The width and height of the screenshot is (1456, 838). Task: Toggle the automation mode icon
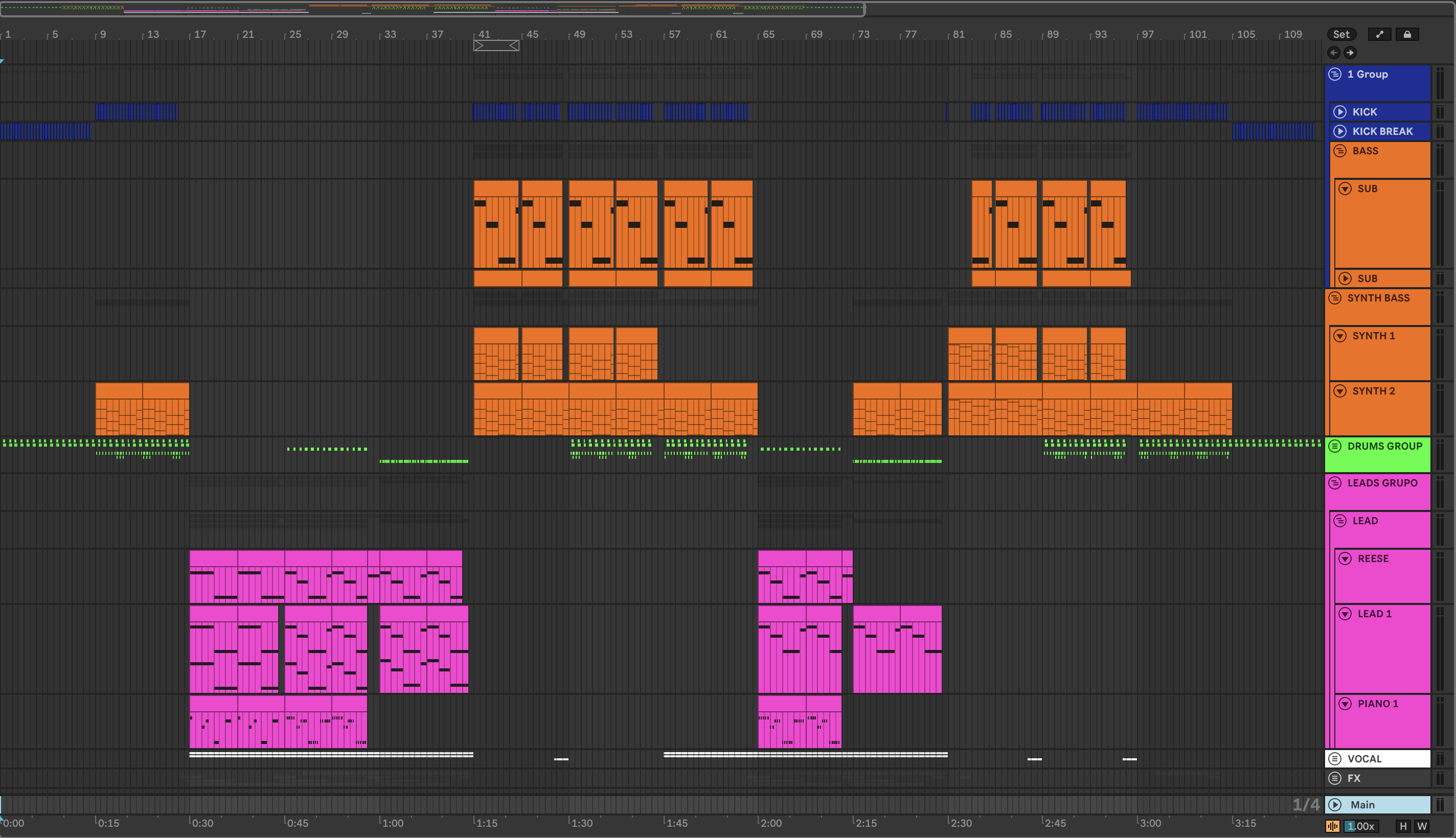(x=1379, y=35)
